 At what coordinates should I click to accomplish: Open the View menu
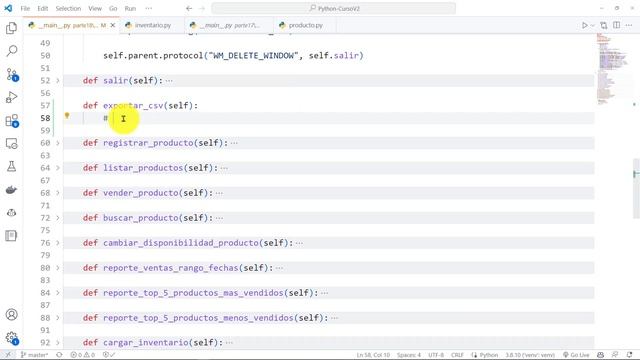click(x=95, y=8)
